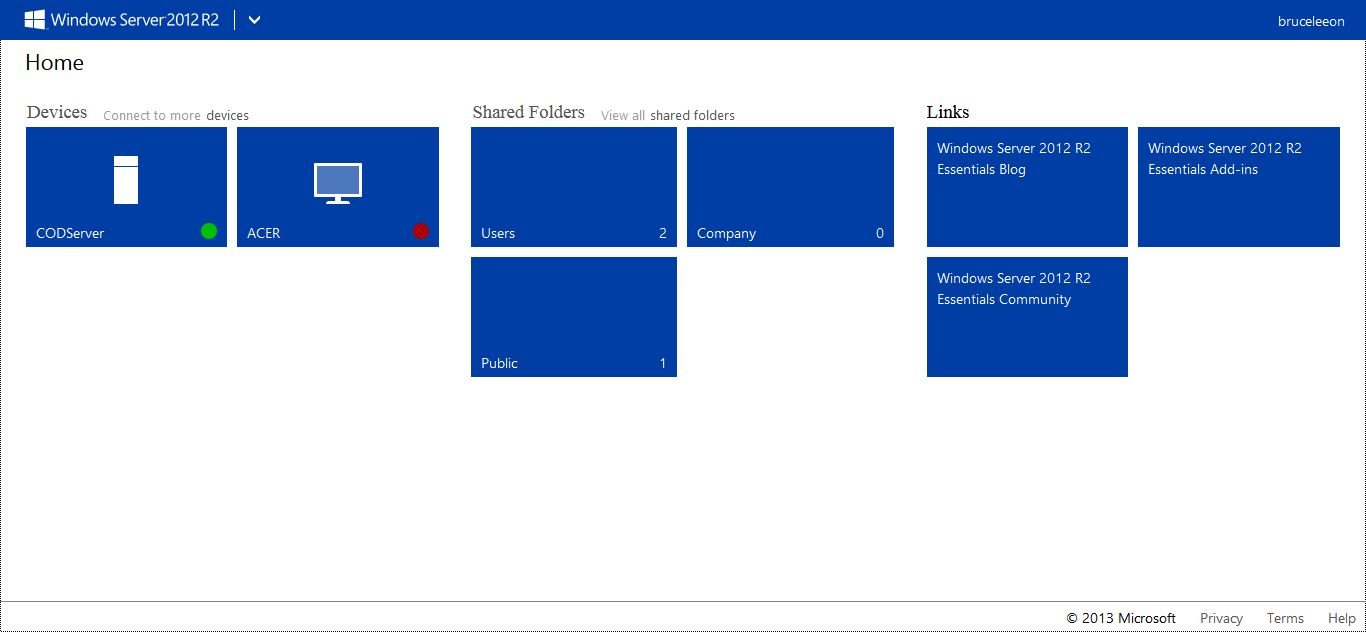Click the © 2013 Microsoft footer text
Viewport: 1366px width, 632px height.
pos(1121,618)
